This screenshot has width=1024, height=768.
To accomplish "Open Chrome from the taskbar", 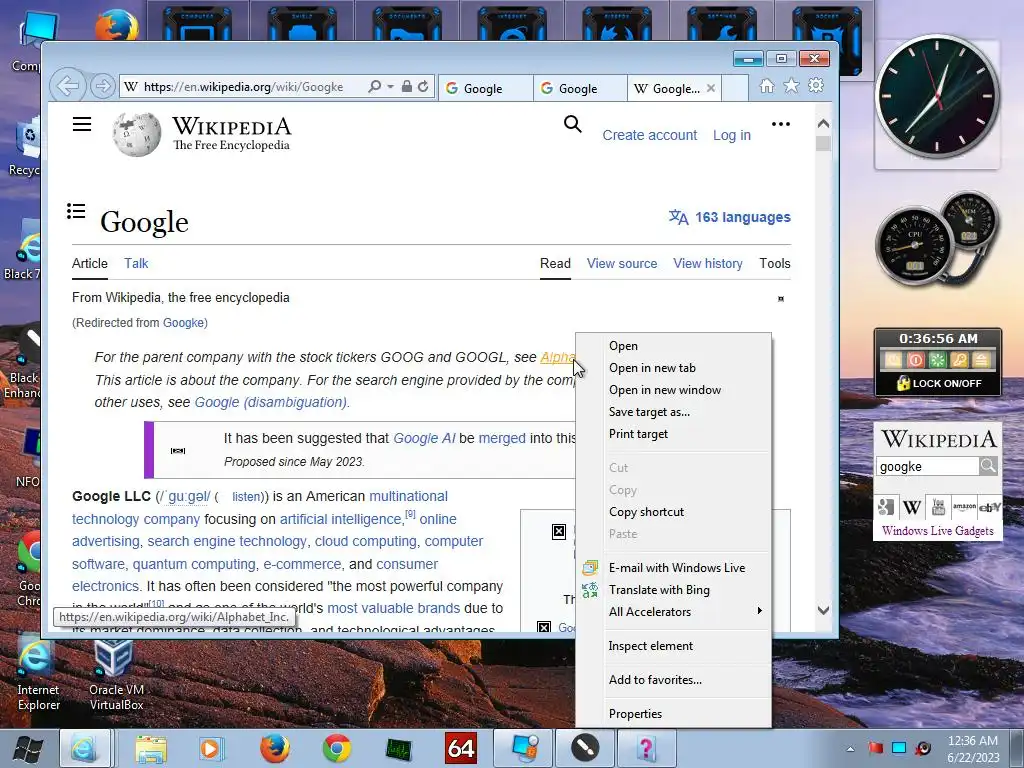I will pyautogui.click(x=336, y=748).
